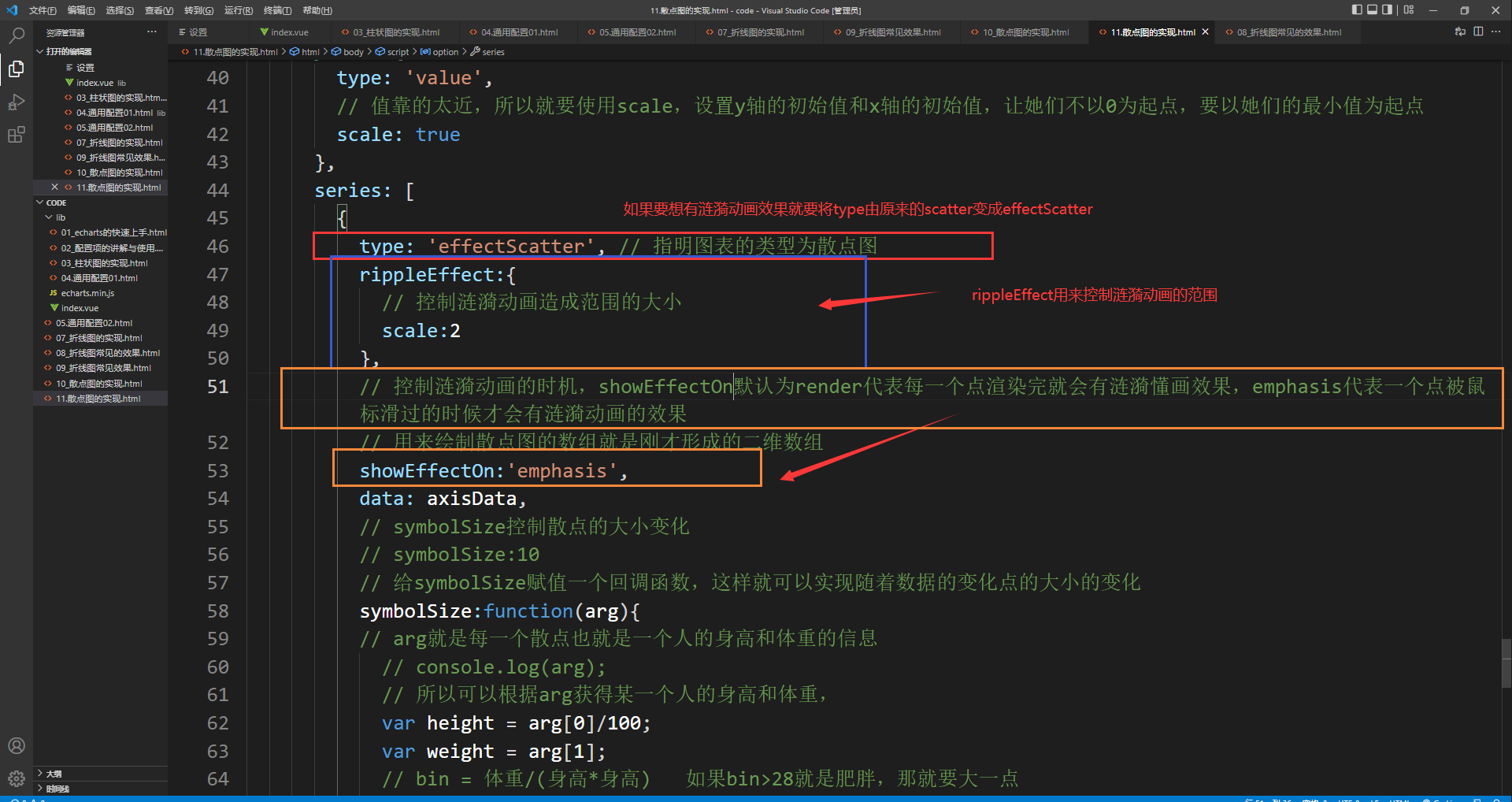
Task: Toggle the primary side bar visibility
Action: 1357,10
